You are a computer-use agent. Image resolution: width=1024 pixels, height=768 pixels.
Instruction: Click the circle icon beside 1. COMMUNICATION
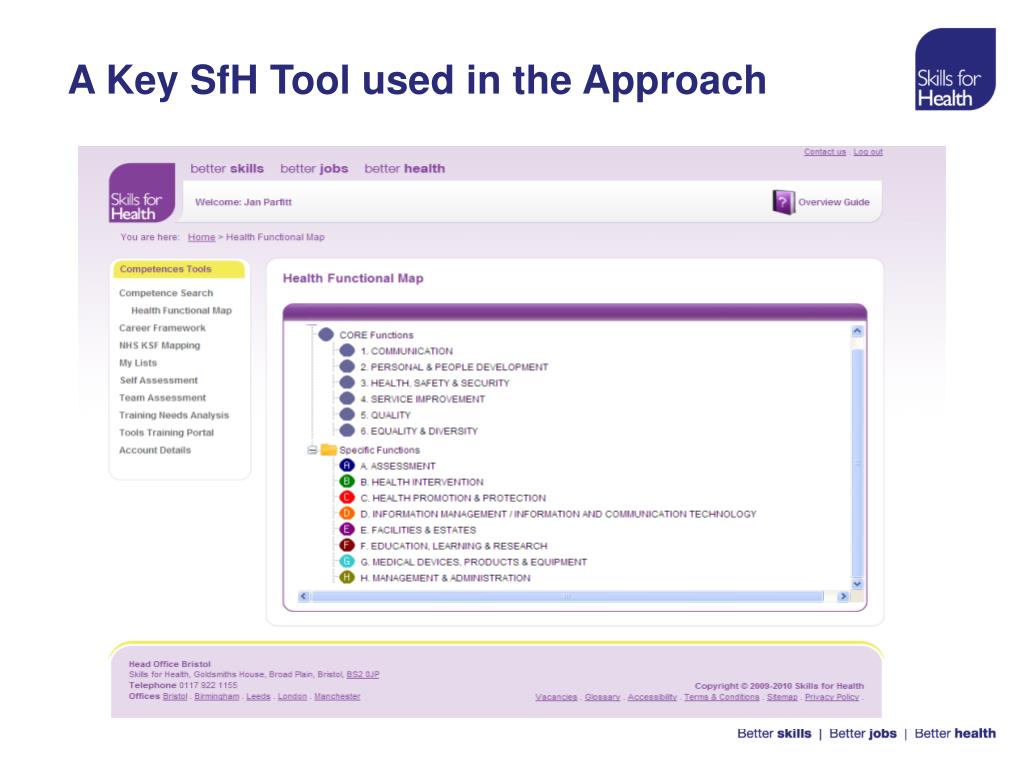[x=347, y=351]
